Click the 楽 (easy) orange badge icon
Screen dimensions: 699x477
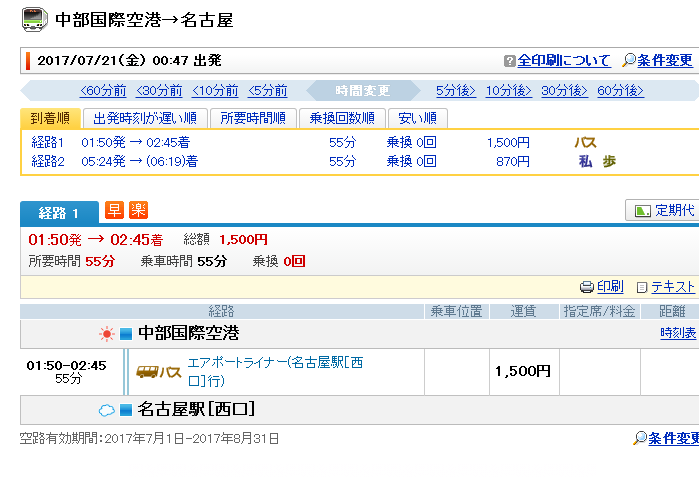pyautogui.click(x=138, y=211)
